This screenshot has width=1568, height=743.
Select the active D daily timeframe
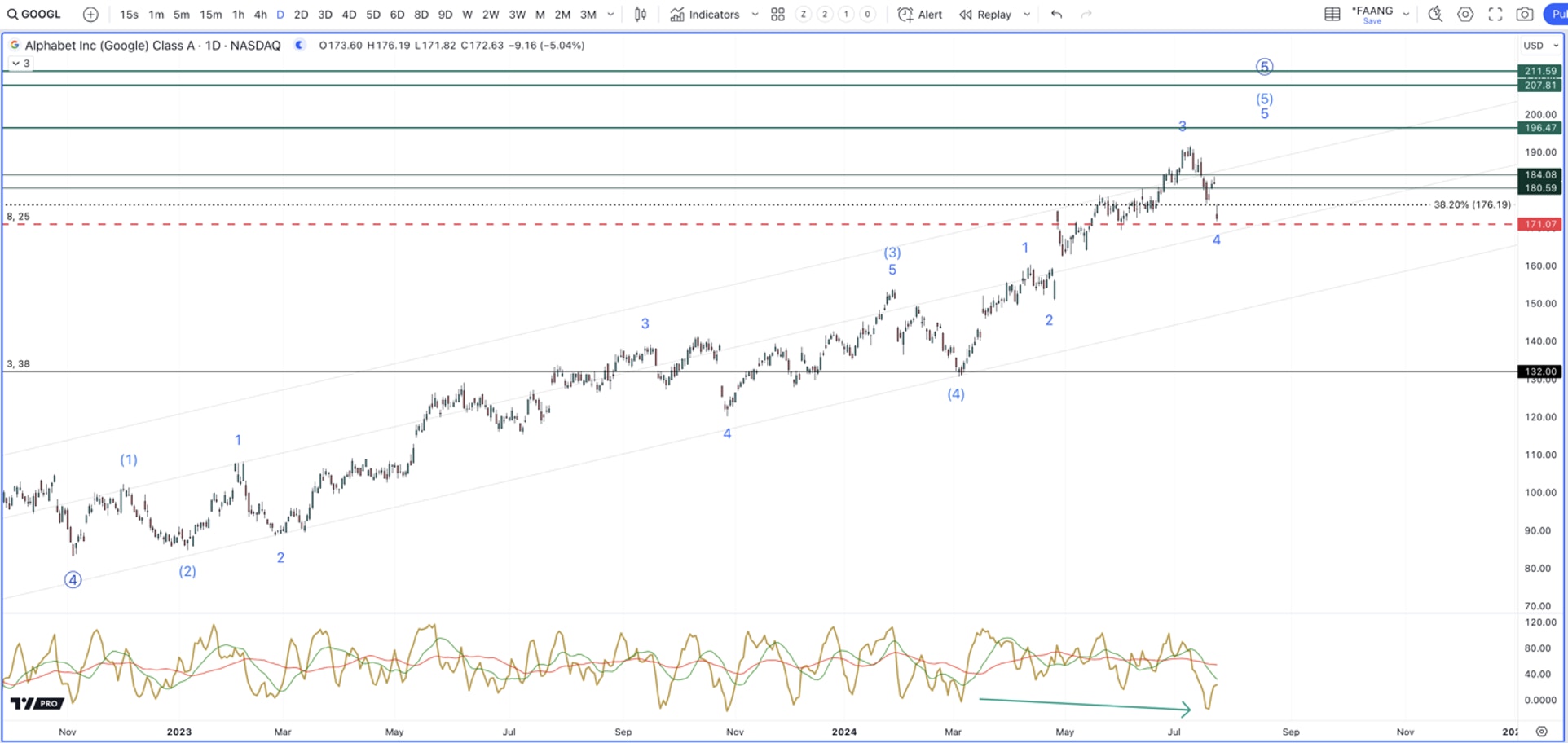click(x=280, y=14)
